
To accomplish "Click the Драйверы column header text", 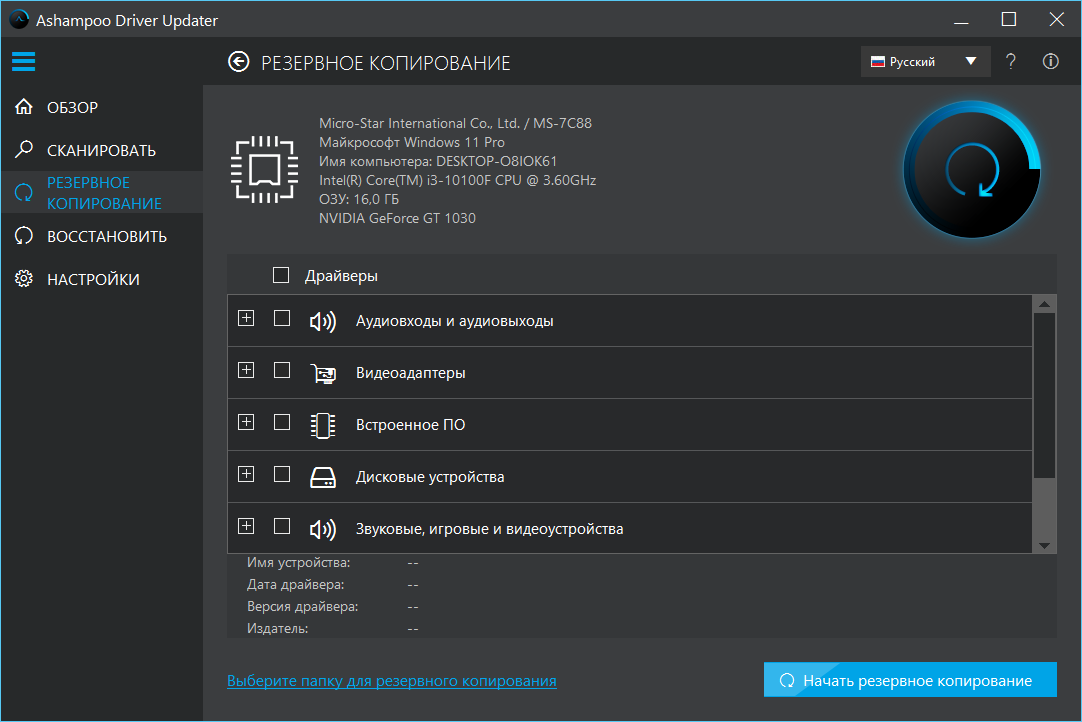I will tap(342, 276).
